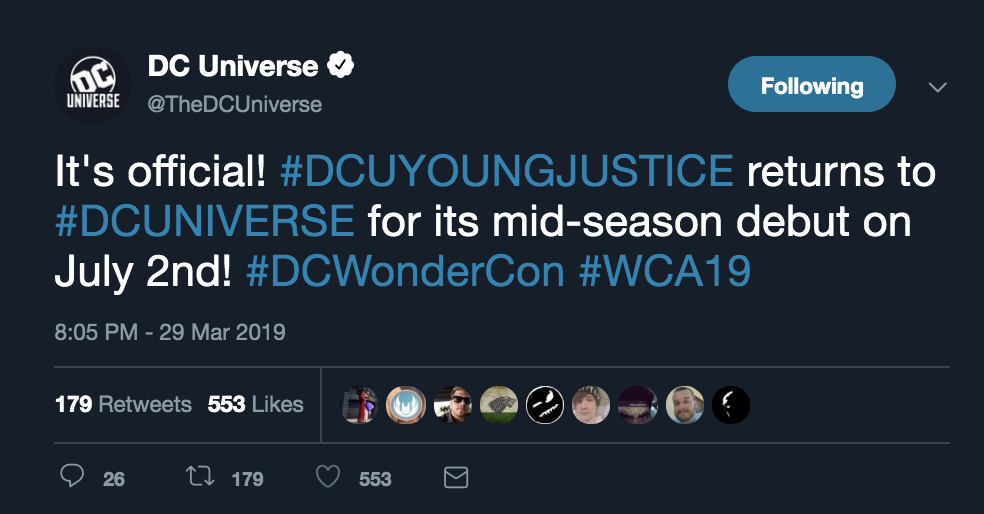View the 553 Likes list
The width and height of the screenshot is (984, 514).
click(x=255, y=404)
